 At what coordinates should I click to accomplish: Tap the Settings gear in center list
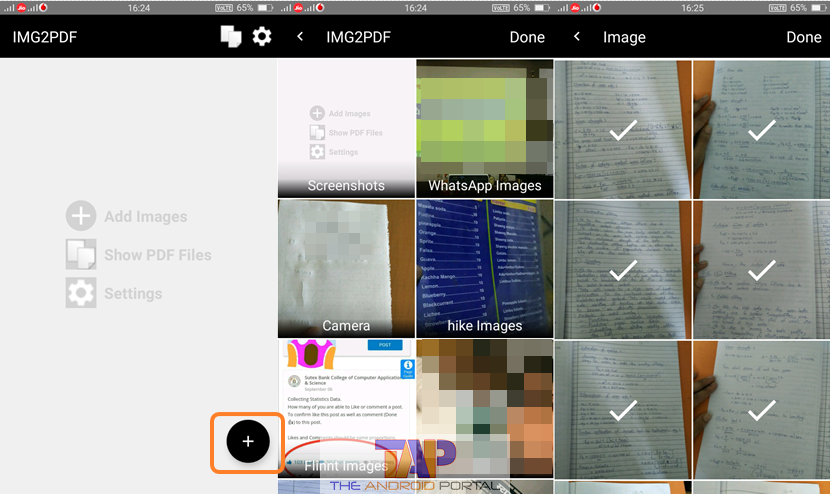(81, 293)
